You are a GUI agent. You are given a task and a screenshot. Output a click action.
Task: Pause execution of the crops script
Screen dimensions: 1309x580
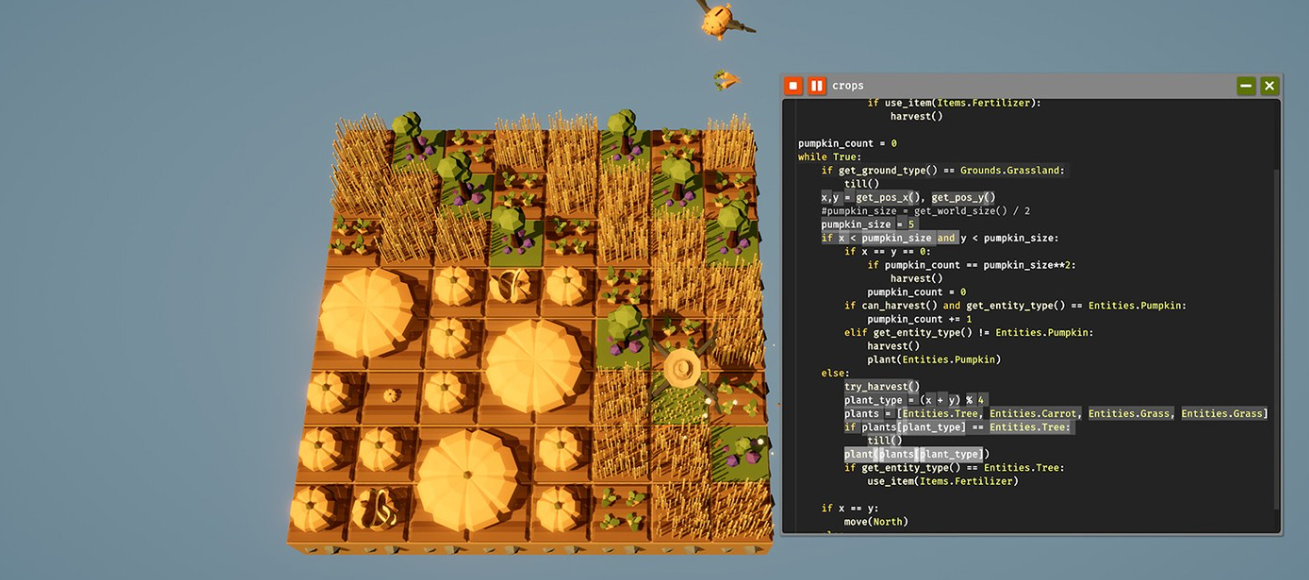coord(816,86)
